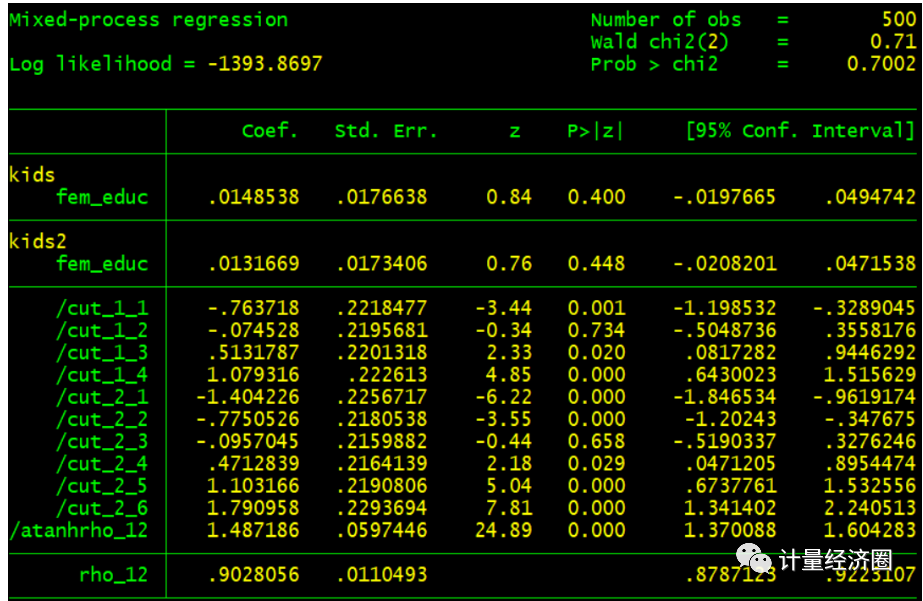
Task: Click the /atanhrho_12 row label
Action: tap(78, 530)
